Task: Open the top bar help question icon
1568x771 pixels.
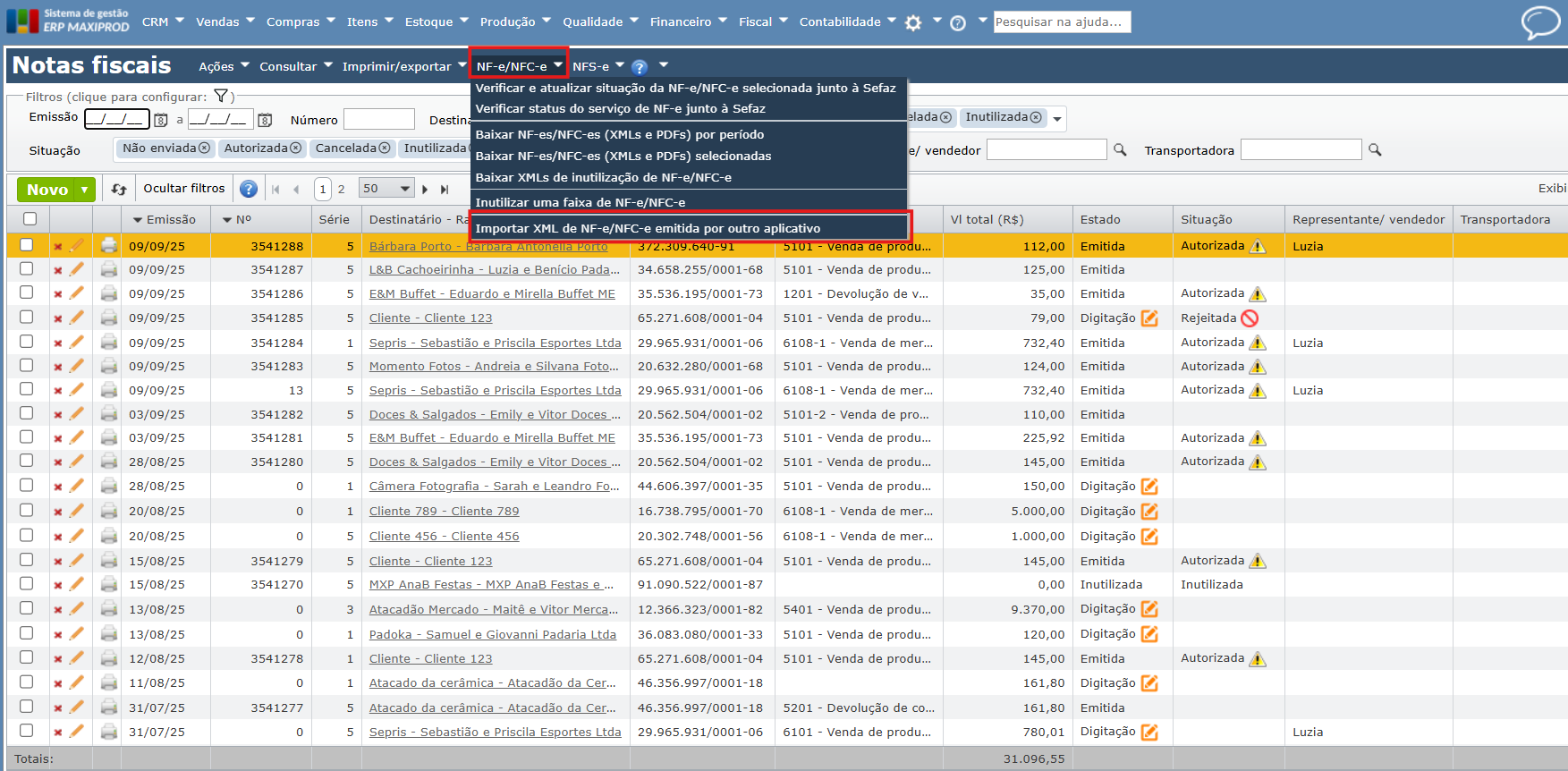Action: coord(958,23)
